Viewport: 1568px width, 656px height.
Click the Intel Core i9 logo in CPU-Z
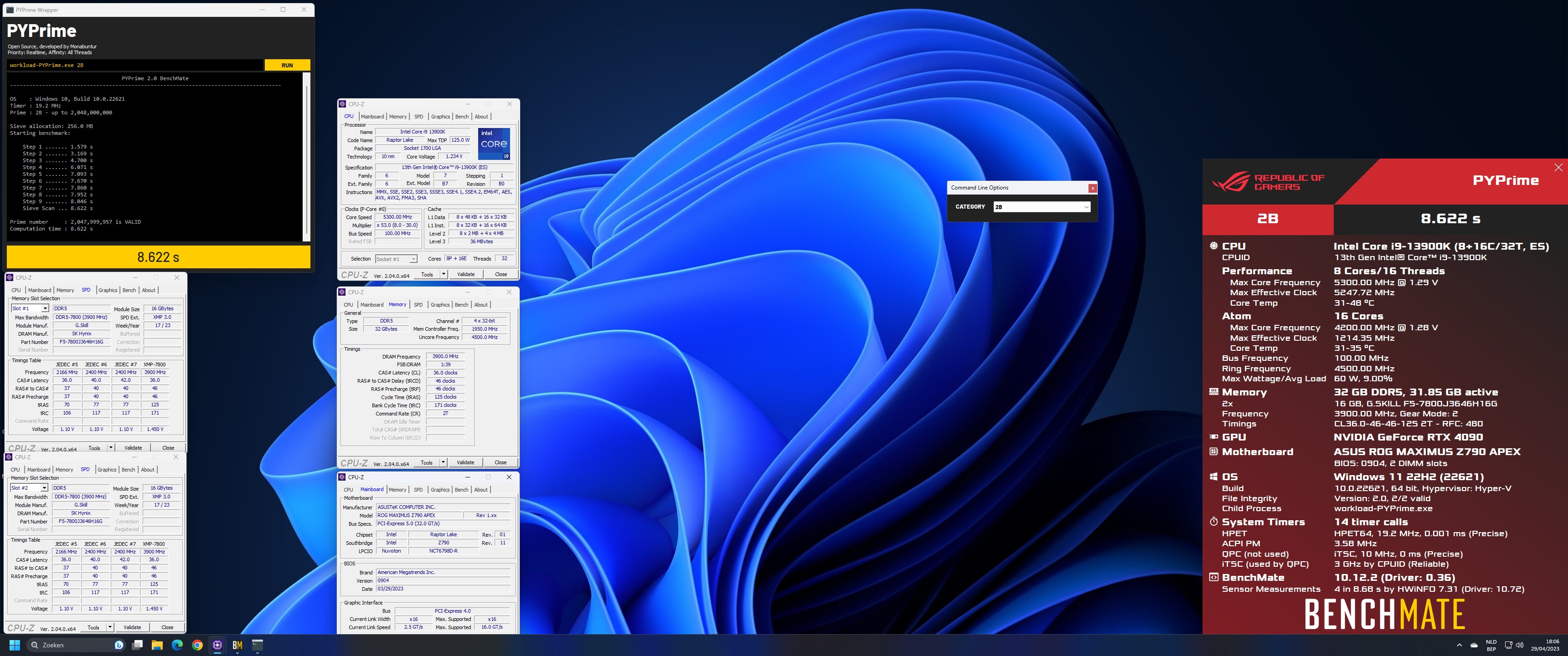(x=494, y=143)
